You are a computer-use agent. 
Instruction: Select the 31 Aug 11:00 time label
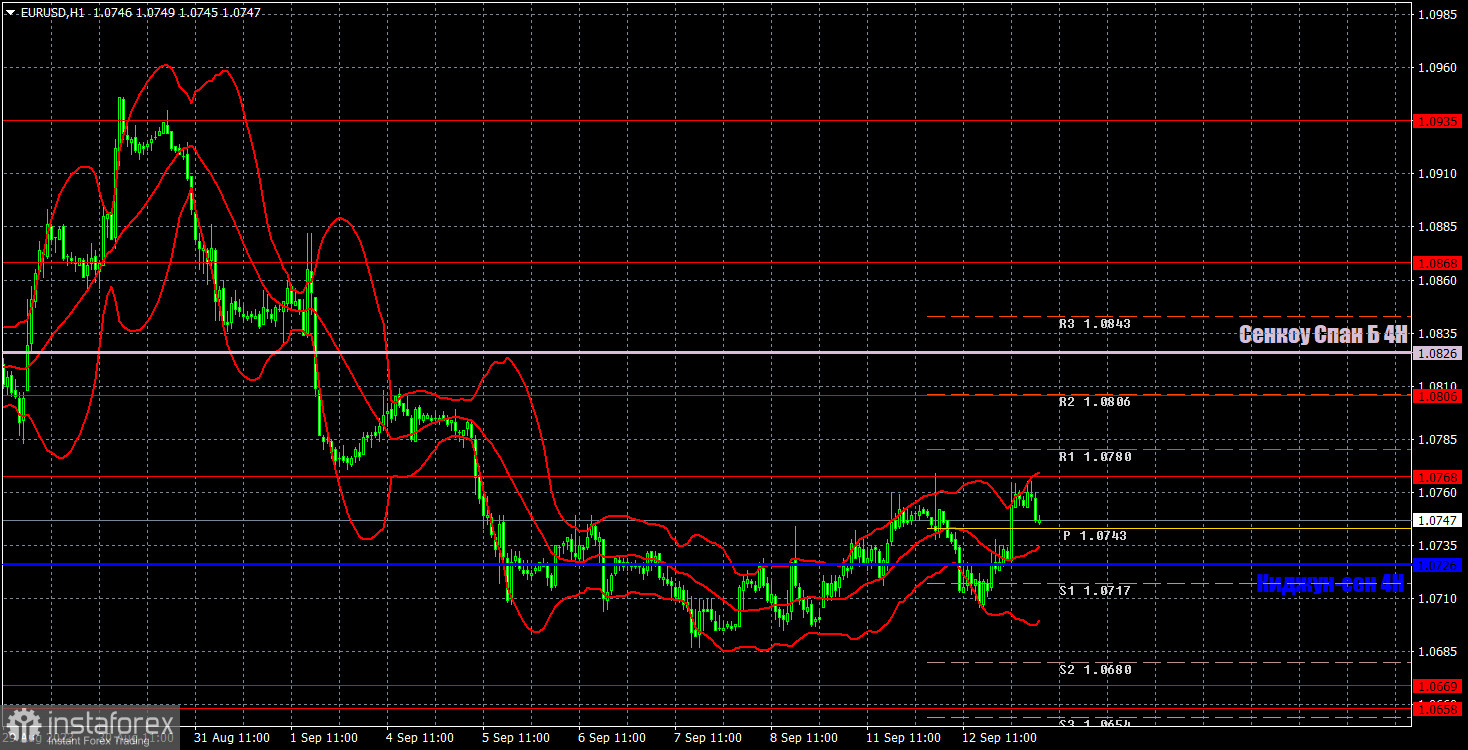[x=231, y=738]
